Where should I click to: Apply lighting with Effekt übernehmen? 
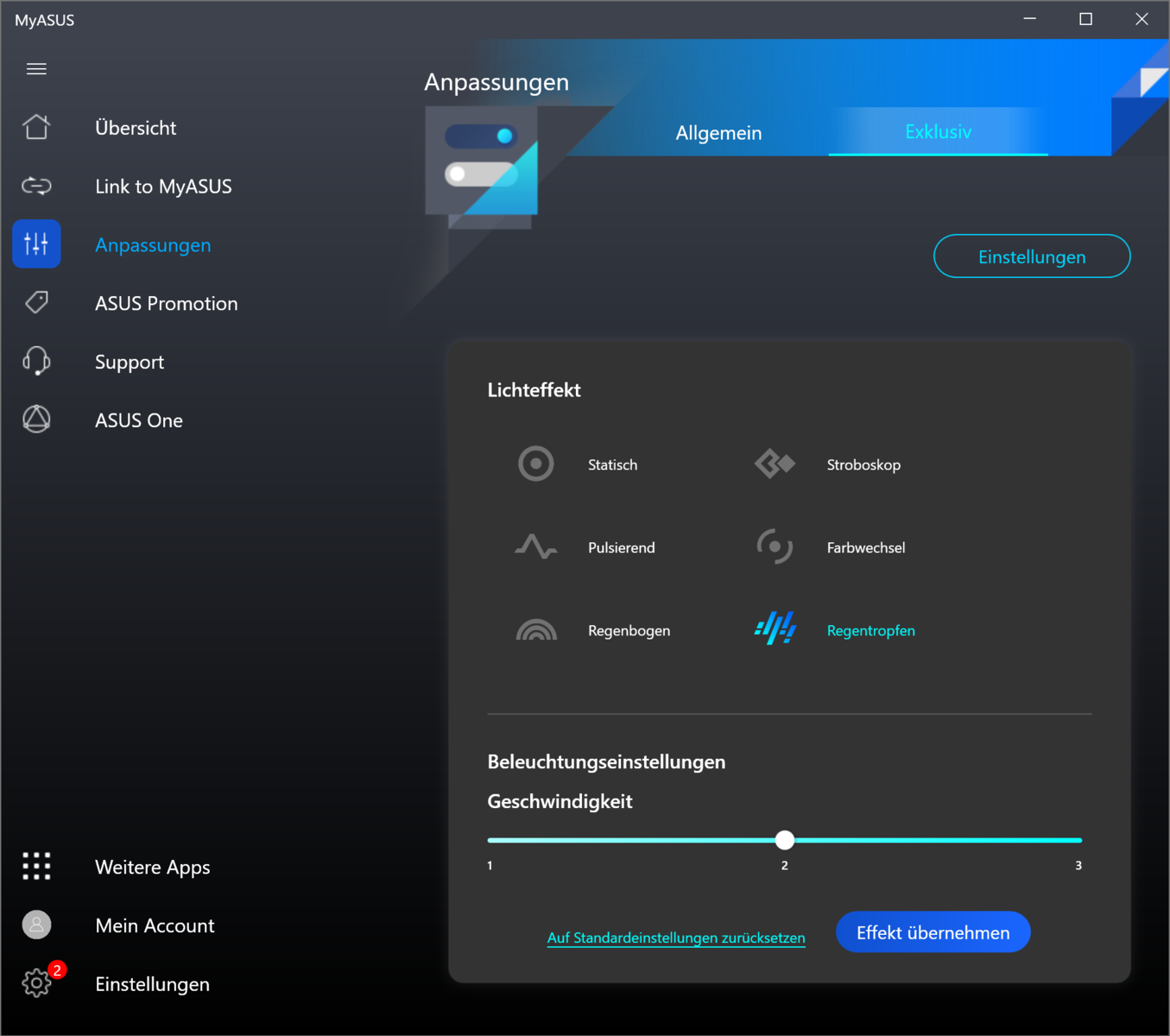(933, 932)
